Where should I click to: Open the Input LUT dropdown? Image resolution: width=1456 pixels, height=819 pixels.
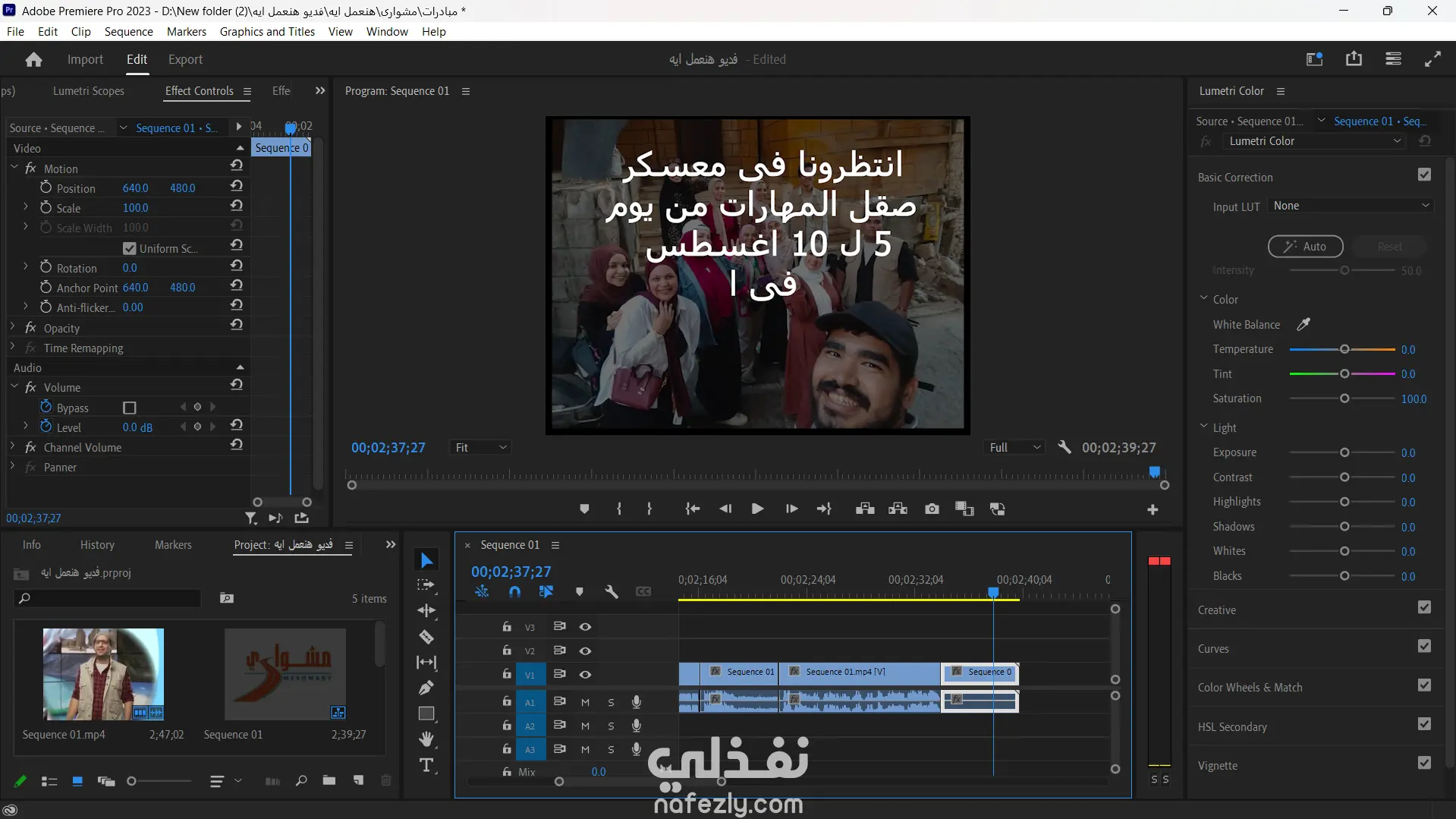(1351, 206)
